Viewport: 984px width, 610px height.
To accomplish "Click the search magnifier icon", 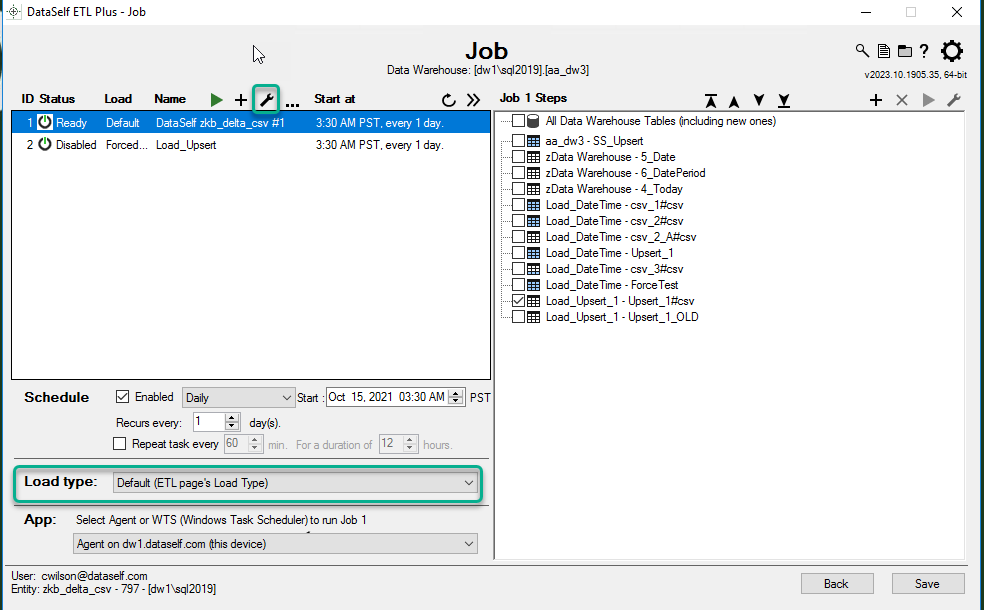I will (x=862, y=51).
